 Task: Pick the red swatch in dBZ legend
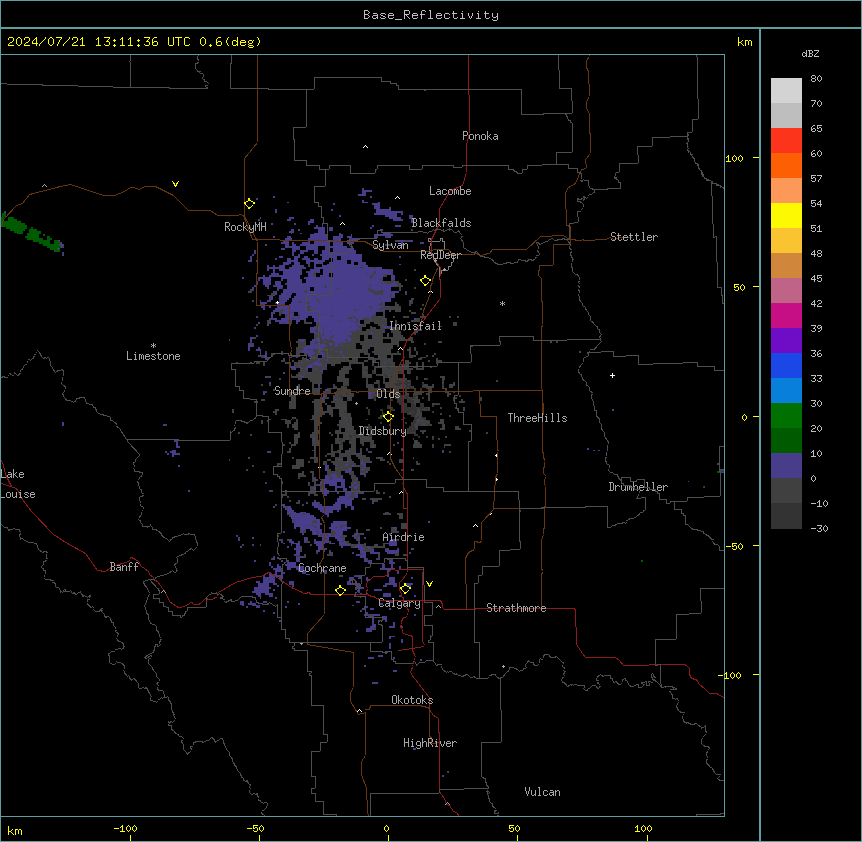click(x=786, y=140)
